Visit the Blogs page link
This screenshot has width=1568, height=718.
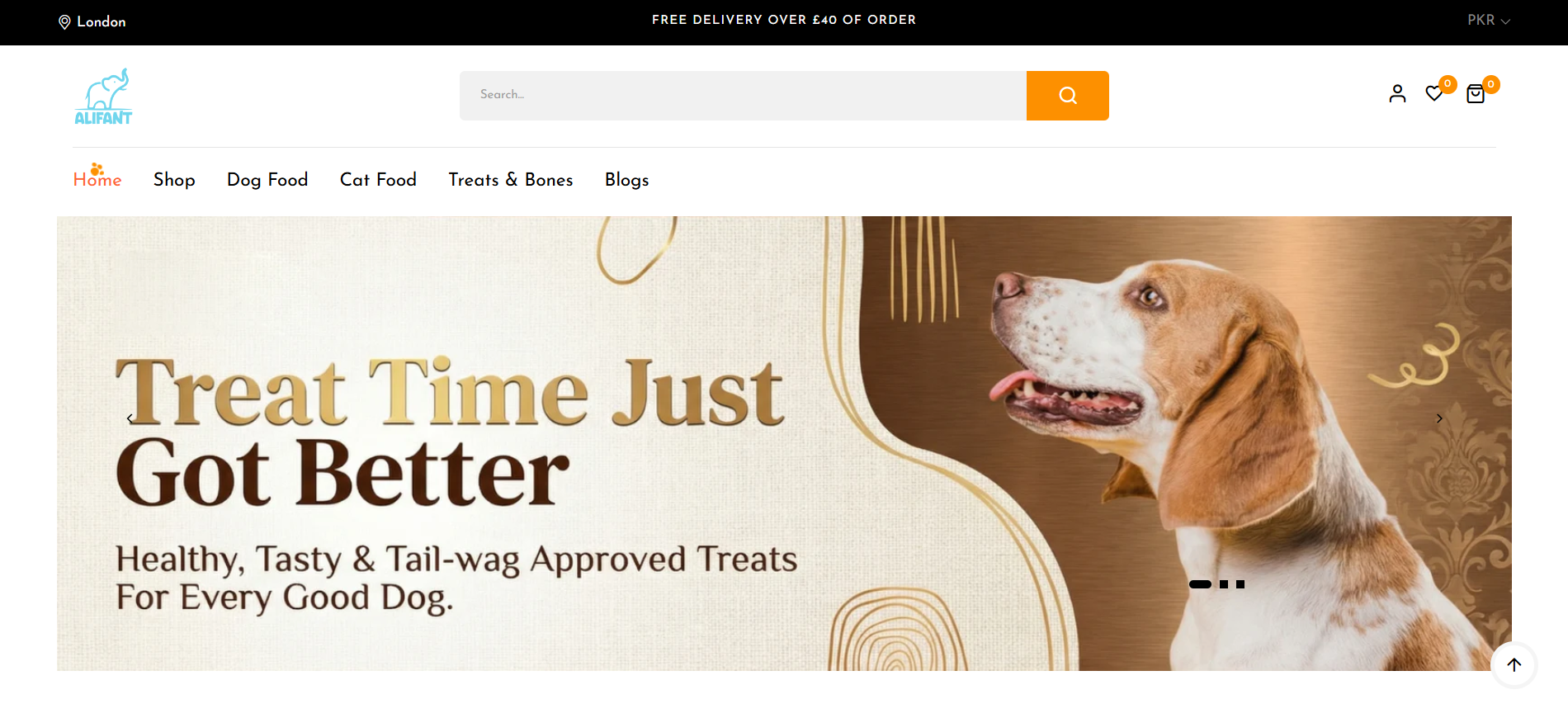[627, 180]
